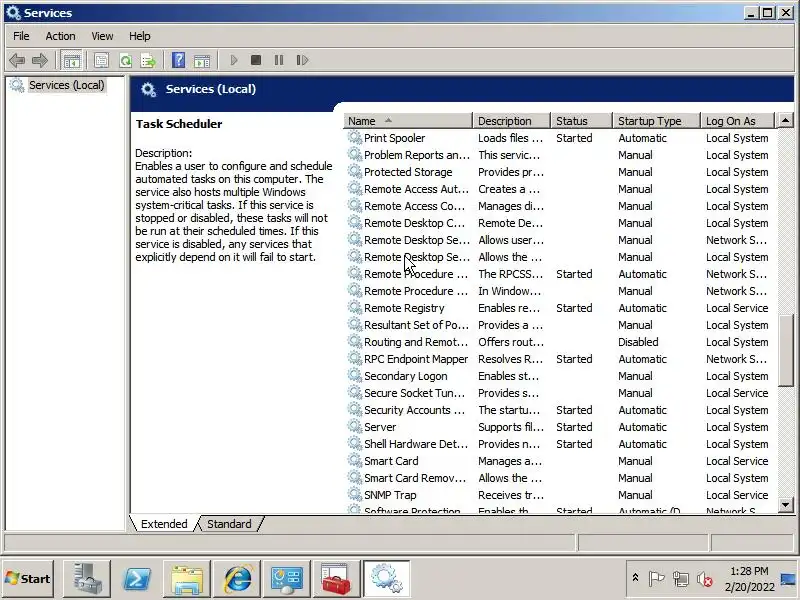Select the Remote Access Co... service
Screen dimensions: 800x600
[560, 206]
